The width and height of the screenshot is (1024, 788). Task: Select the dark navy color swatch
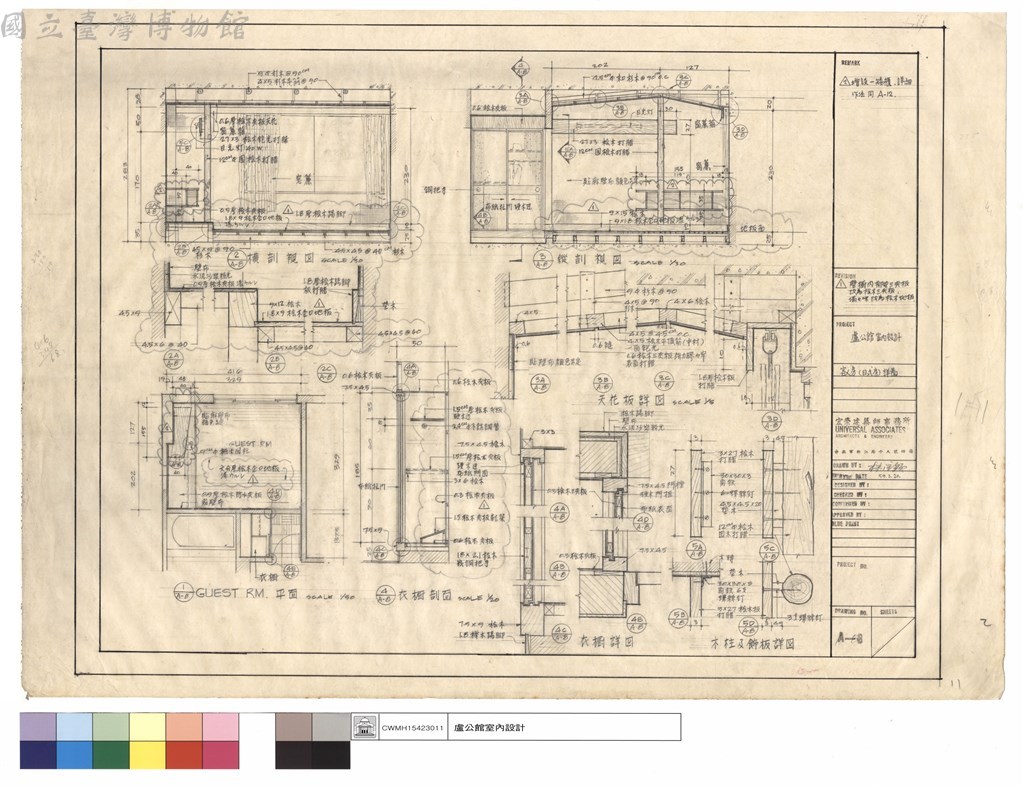[x=38, y=755]
